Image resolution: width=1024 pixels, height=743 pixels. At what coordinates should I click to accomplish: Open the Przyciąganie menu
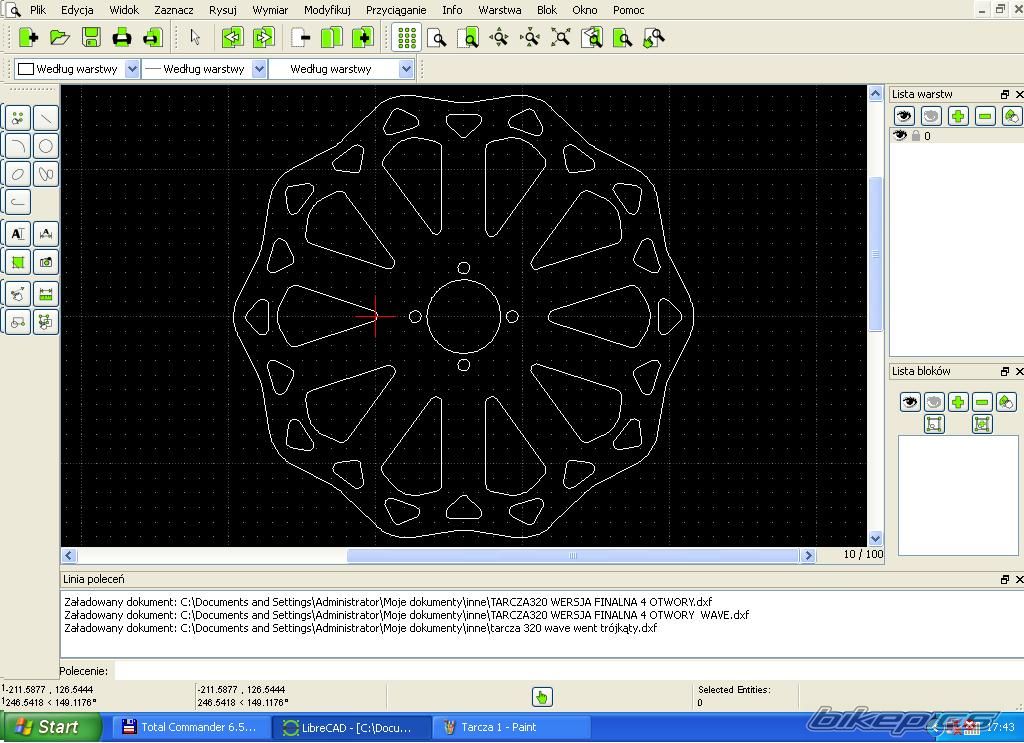[x=396, y=10]
